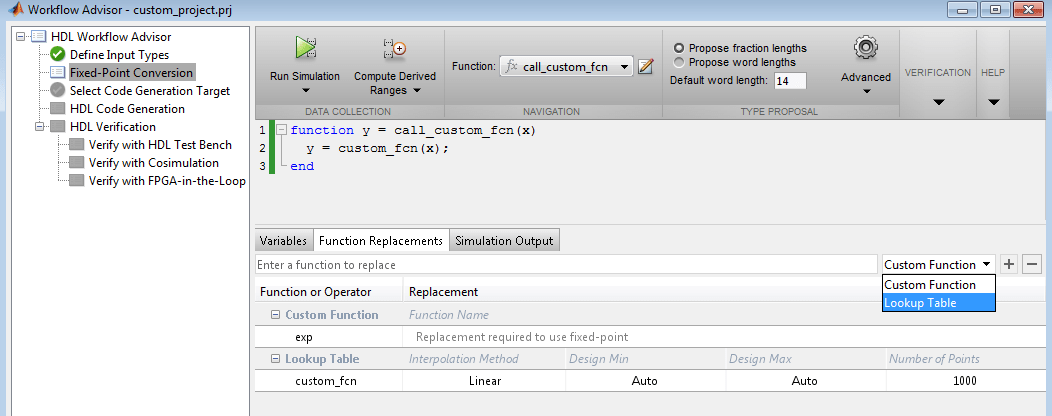Switch to the Simulation Output tab
The image size is (1052, 416).
tap(503, 241)
